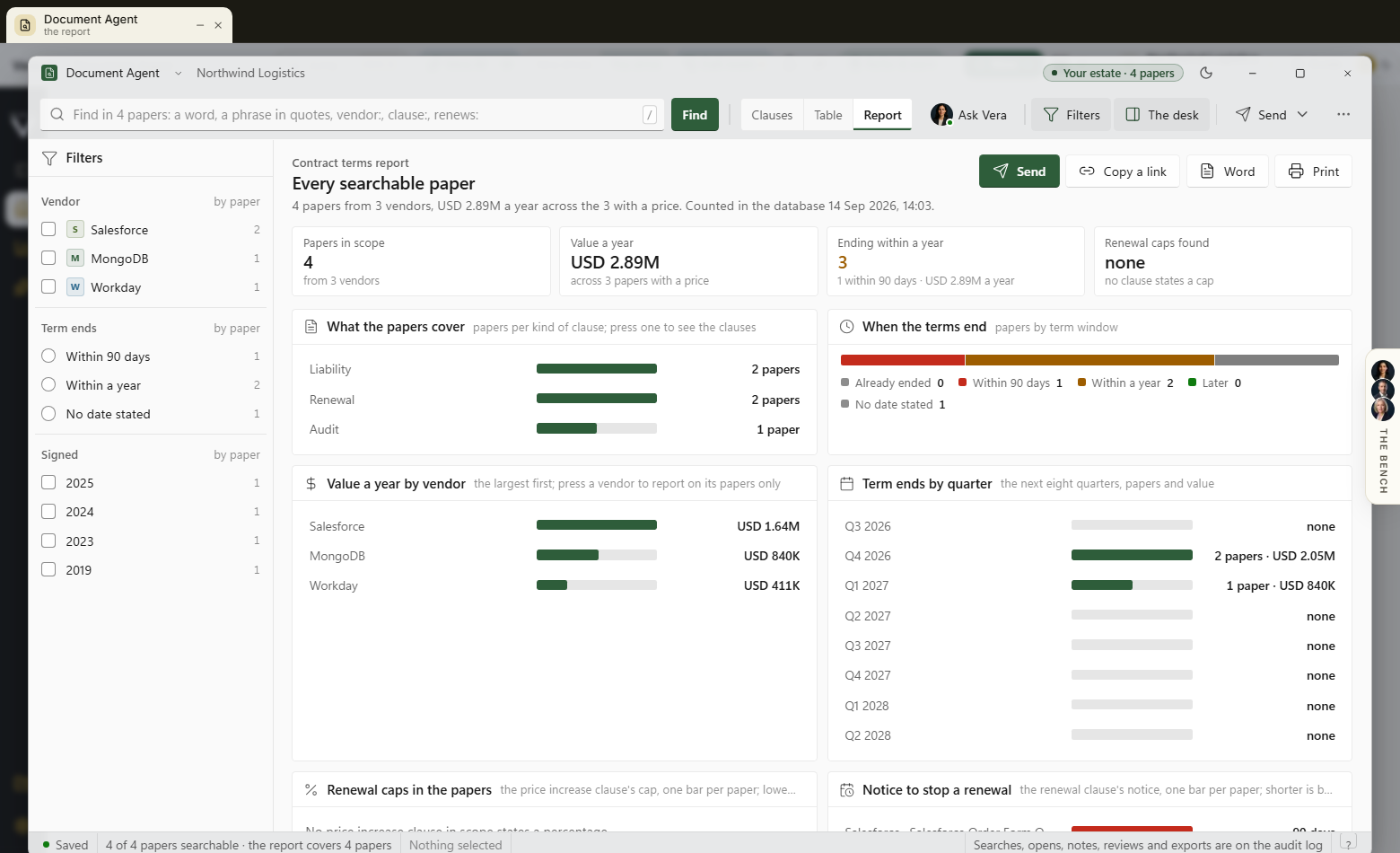Click the search magnifier icon
Screen dimensions: 1400x853
(57, 115)
